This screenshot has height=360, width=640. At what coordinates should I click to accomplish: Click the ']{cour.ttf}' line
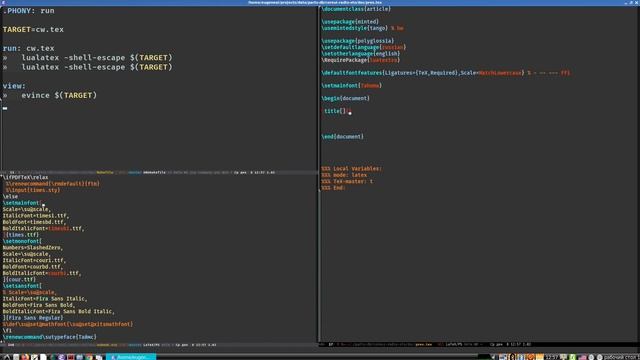[x=19, y=280]
